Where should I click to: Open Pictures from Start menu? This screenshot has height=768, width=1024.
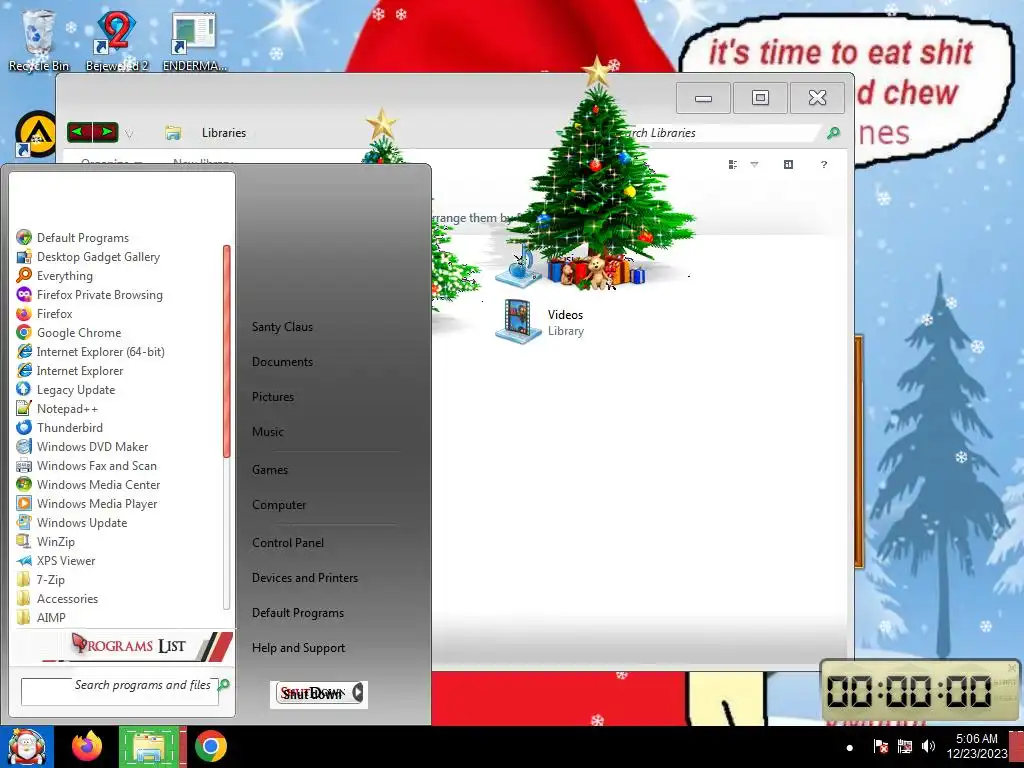pos(273,396)
